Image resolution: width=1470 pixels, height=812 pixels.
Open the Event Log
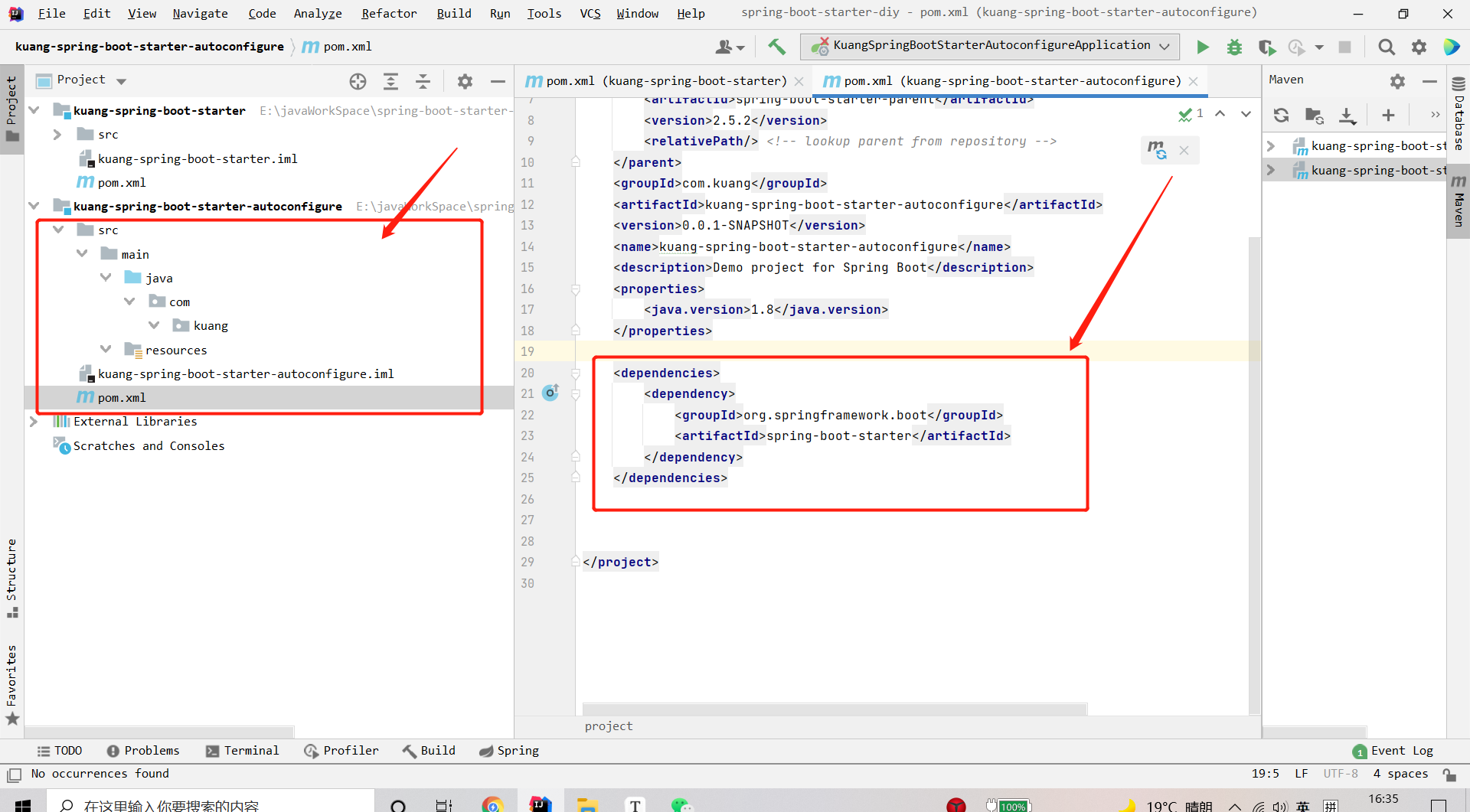[x=1393, y=751]
